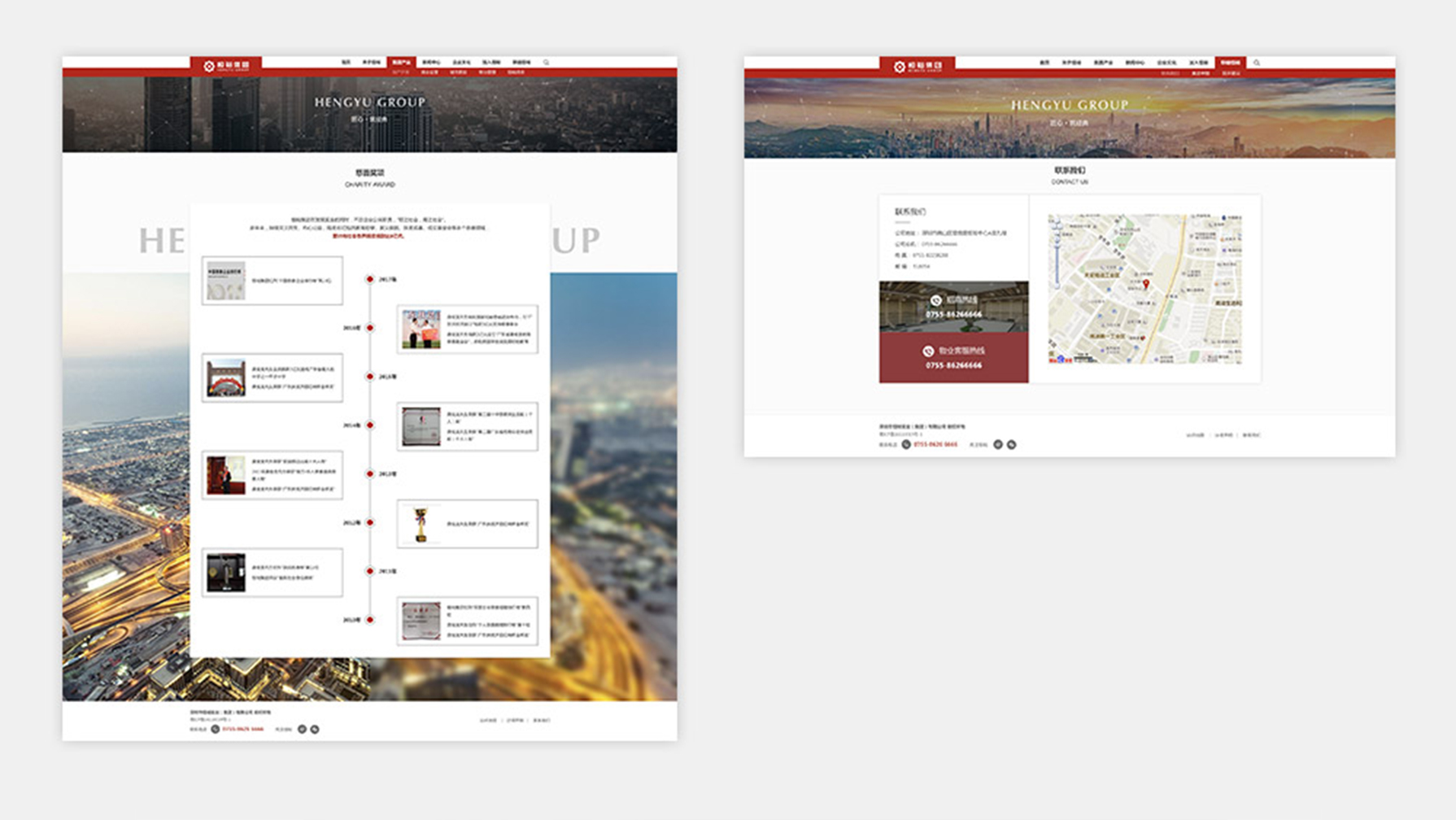
Task: Click the red footer phone number on the contact page
Action: click(935, 445)
